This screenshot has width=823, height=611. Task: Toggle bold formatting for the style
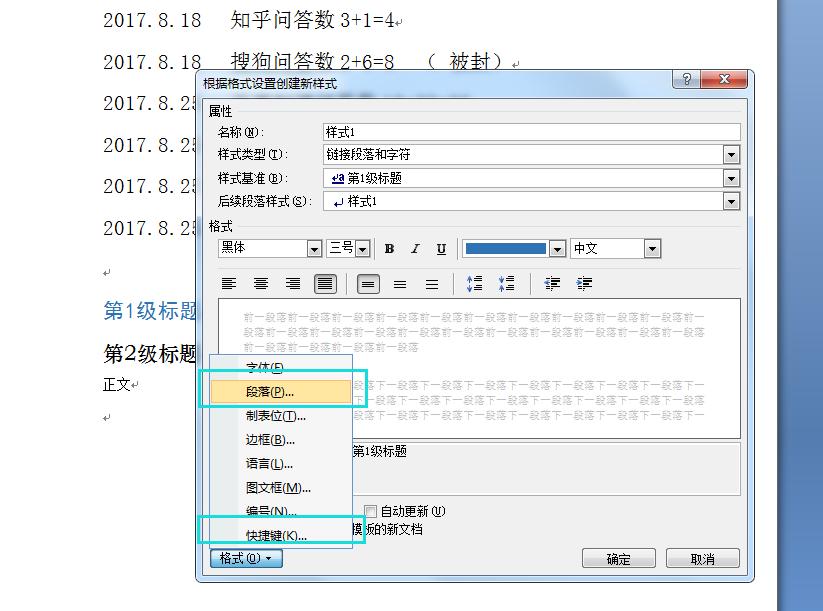tap(389, 247)
